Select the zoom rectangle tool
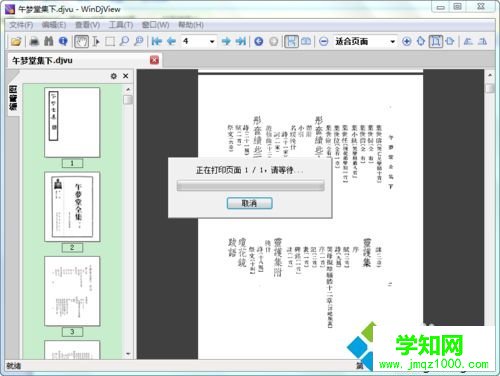Viewport: 500px width, 376px height. [x=139, y=41]
